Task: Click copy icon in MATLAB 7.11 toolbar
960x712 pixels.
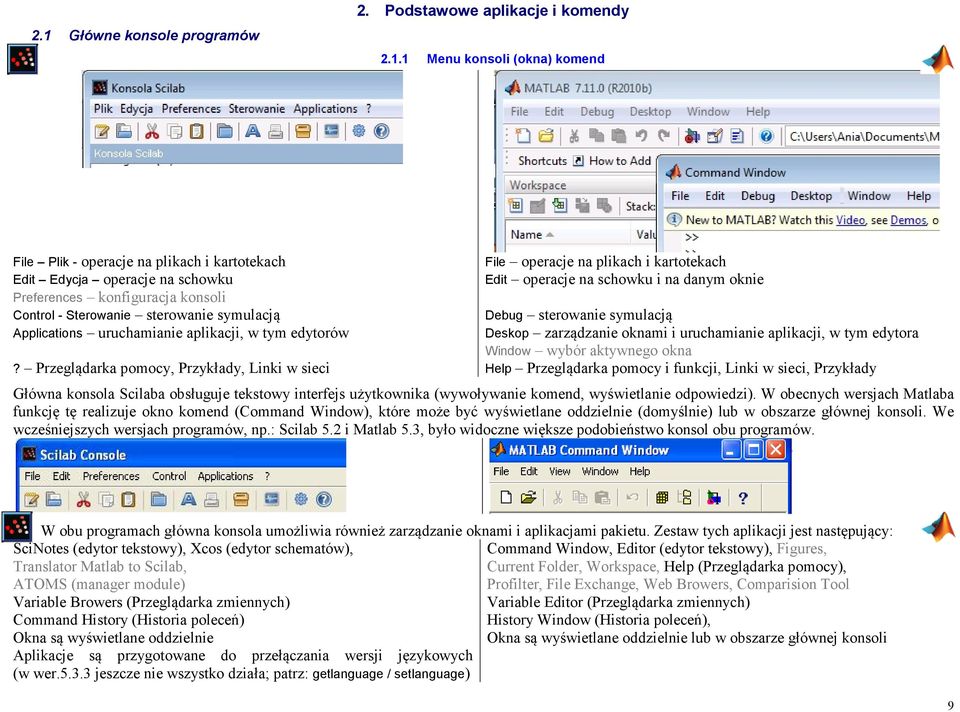Action: click(596, 136)
